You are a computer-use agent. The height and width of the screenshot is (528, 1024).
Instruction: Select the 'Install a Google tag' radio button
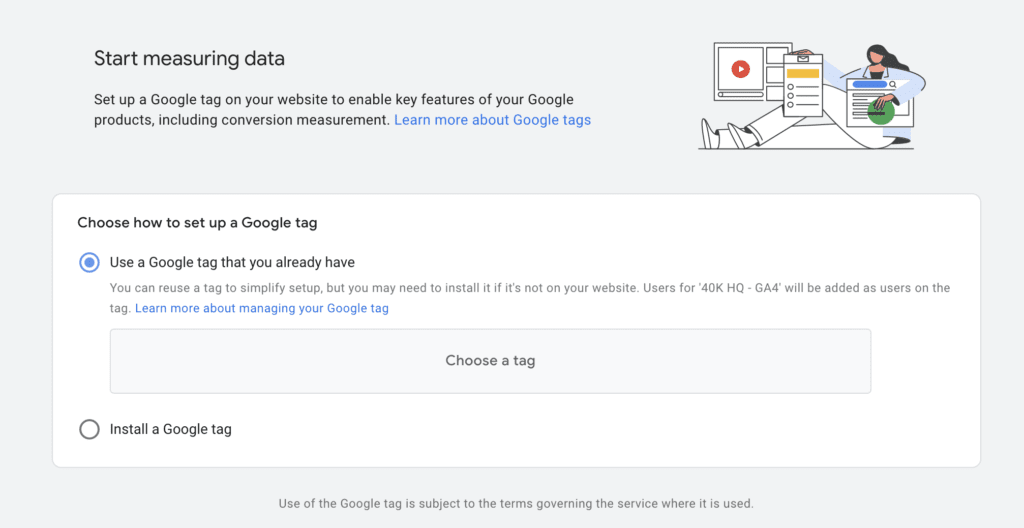coord(90,429)
